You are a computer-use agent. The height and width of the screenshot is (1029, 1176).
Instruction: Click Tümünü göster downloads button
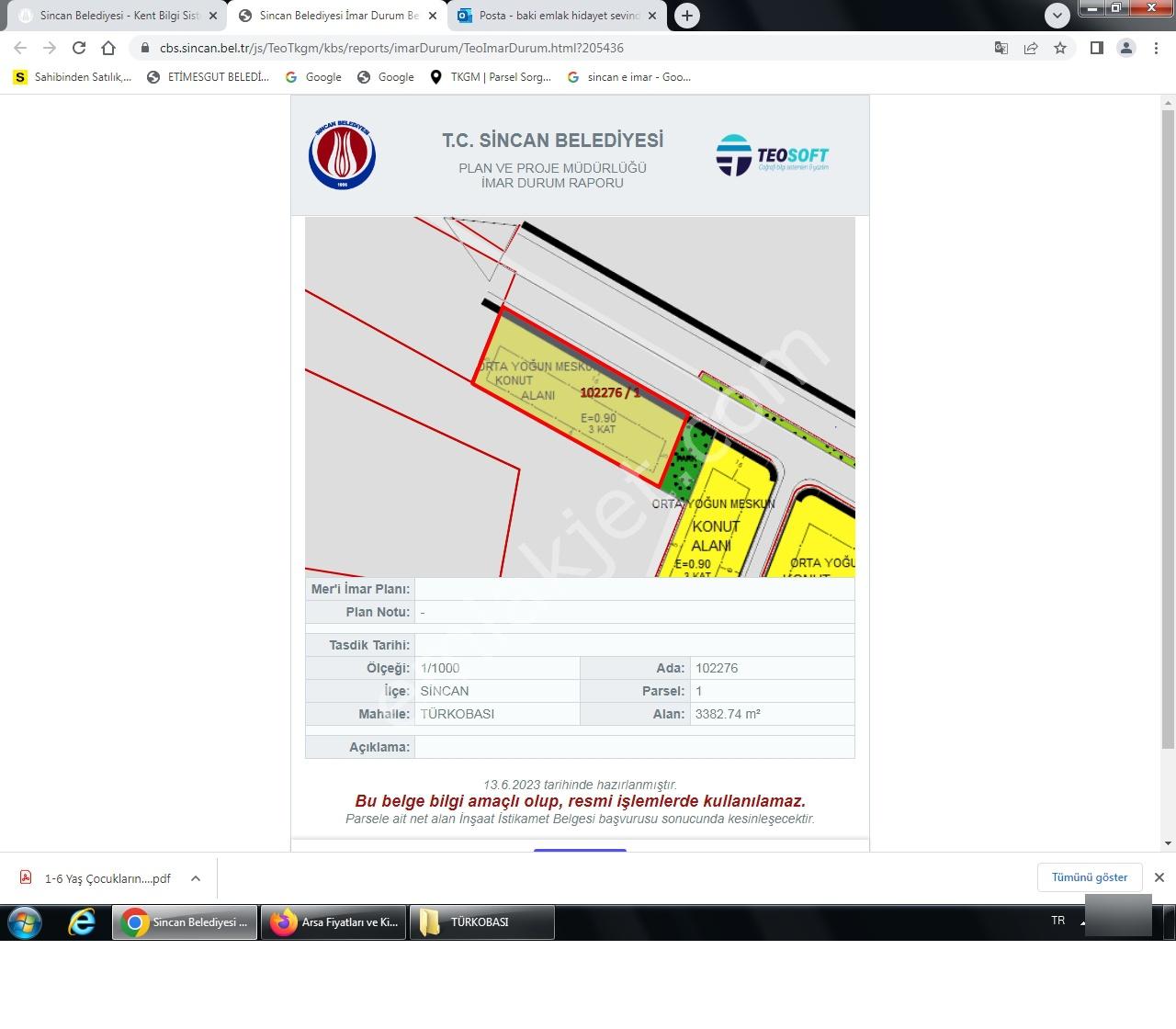coord(1090,877)
